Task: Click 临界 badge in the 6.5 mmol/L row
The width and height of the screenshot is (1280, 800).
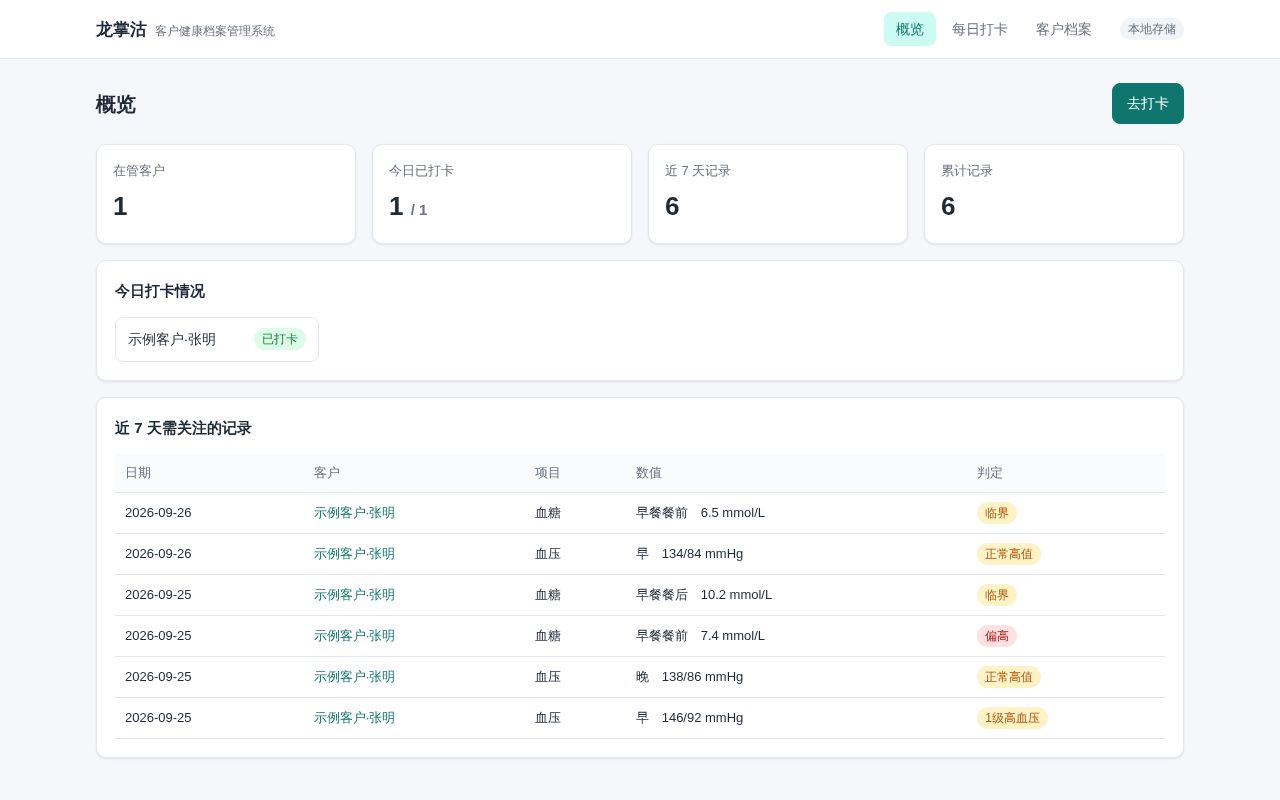Action: (997, 513)
